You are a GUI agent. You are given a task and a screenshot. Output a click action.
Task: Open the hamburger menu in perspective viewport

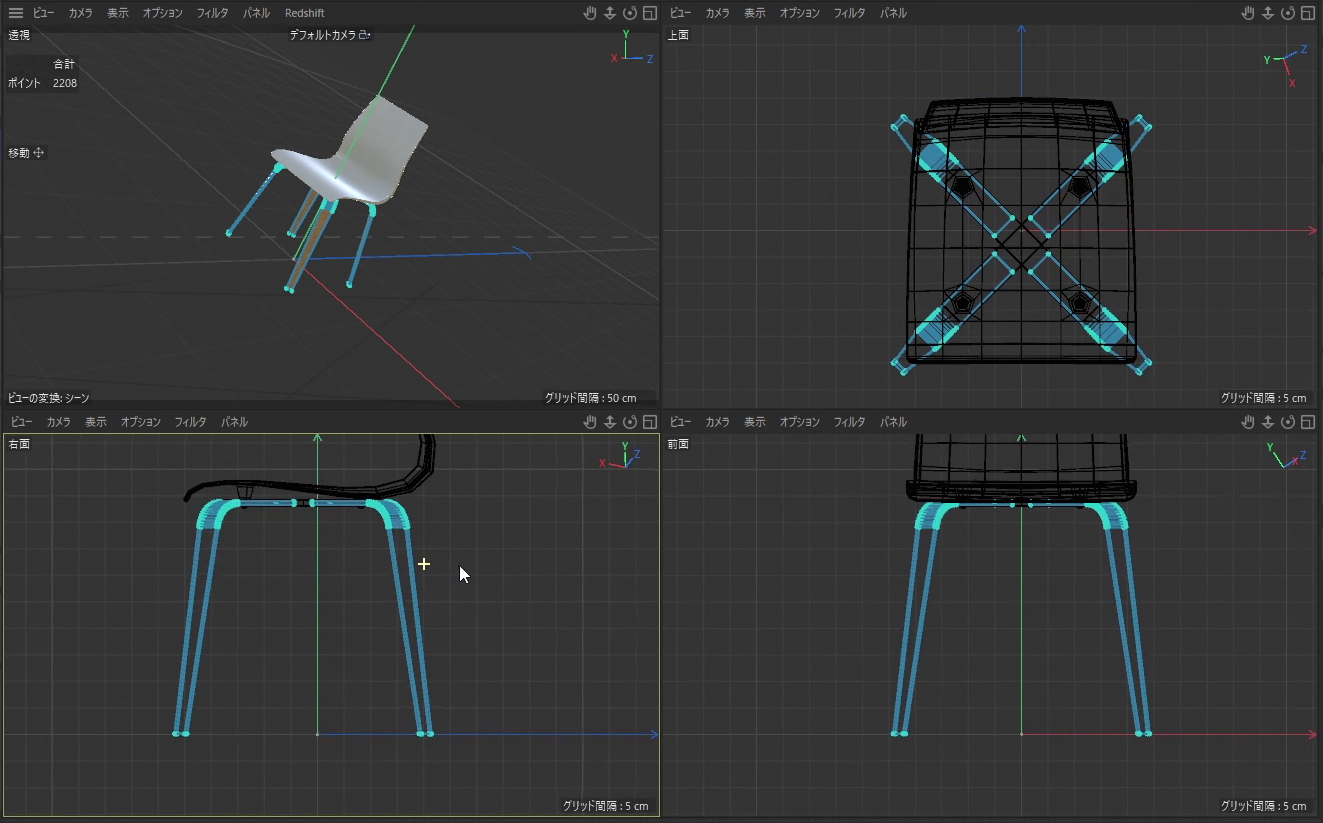coord(16,13)
